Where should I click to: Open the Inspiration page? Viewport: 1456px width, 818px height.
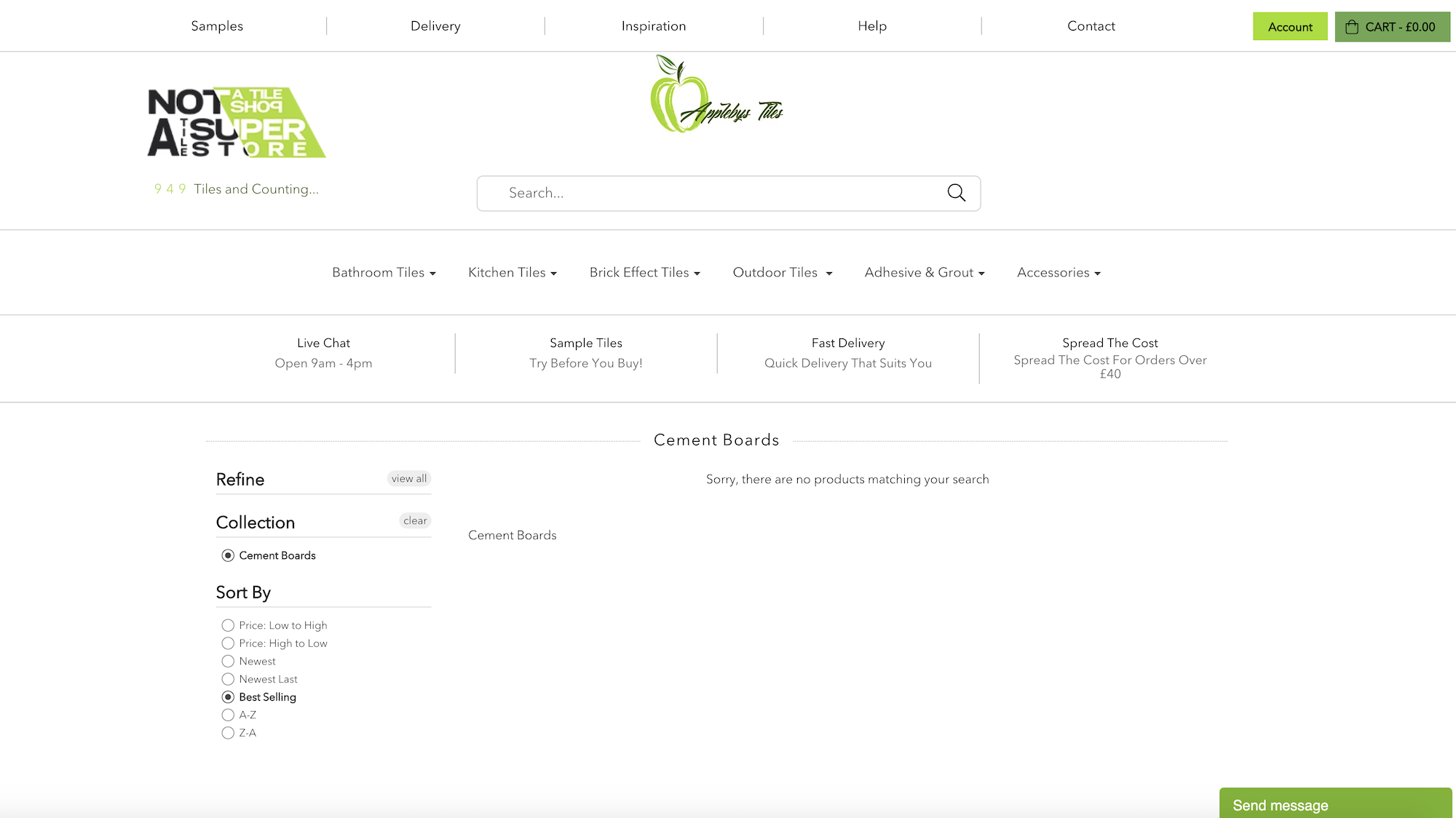tap(653, 25)
